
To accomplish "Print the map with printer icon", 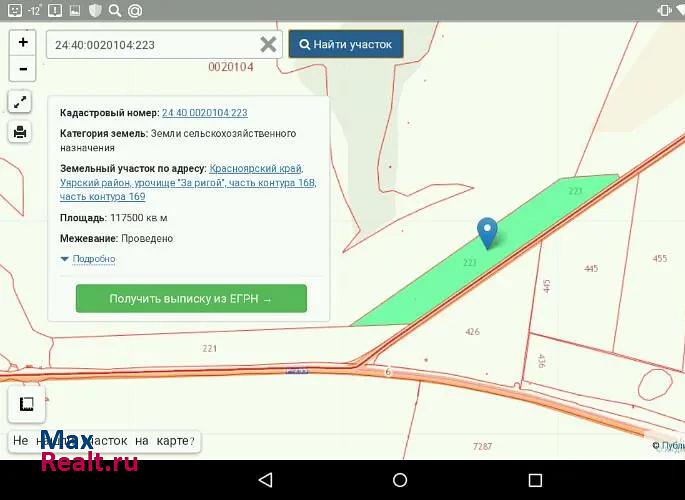I will pos(21,132).
